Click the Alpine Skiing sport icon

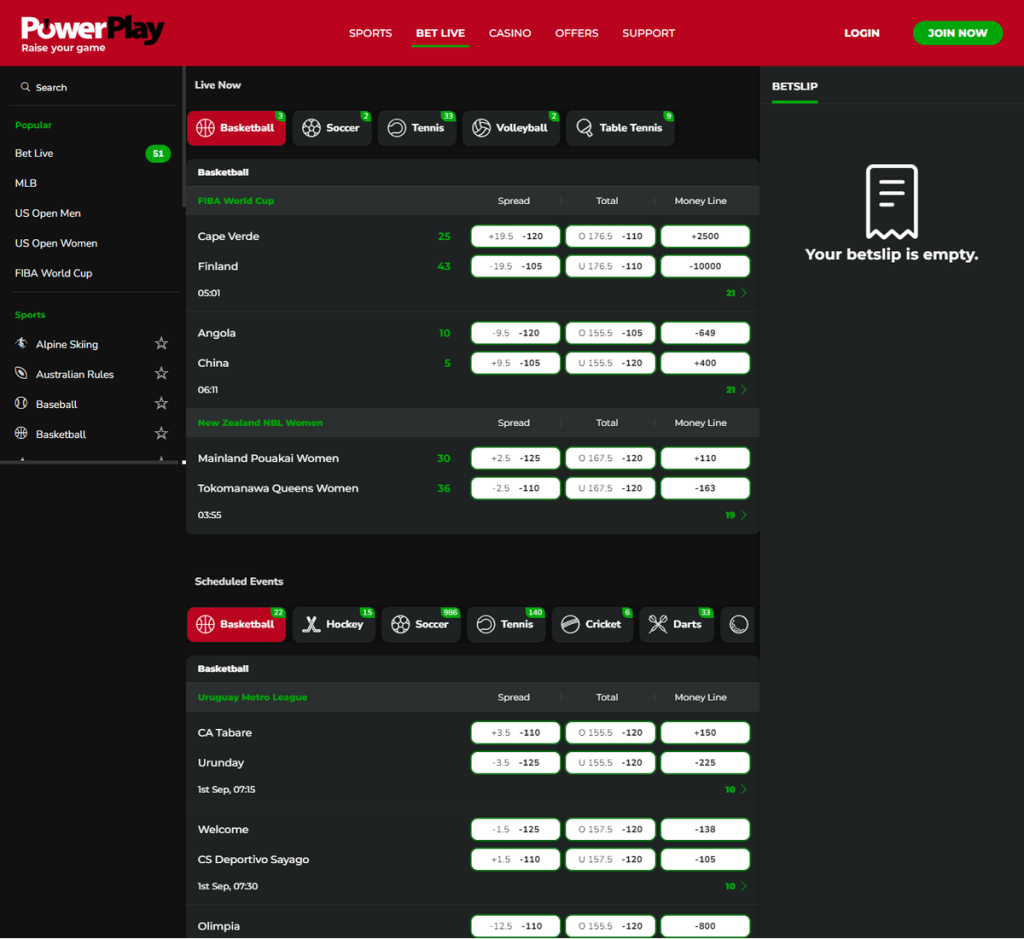tap(21, 343)
